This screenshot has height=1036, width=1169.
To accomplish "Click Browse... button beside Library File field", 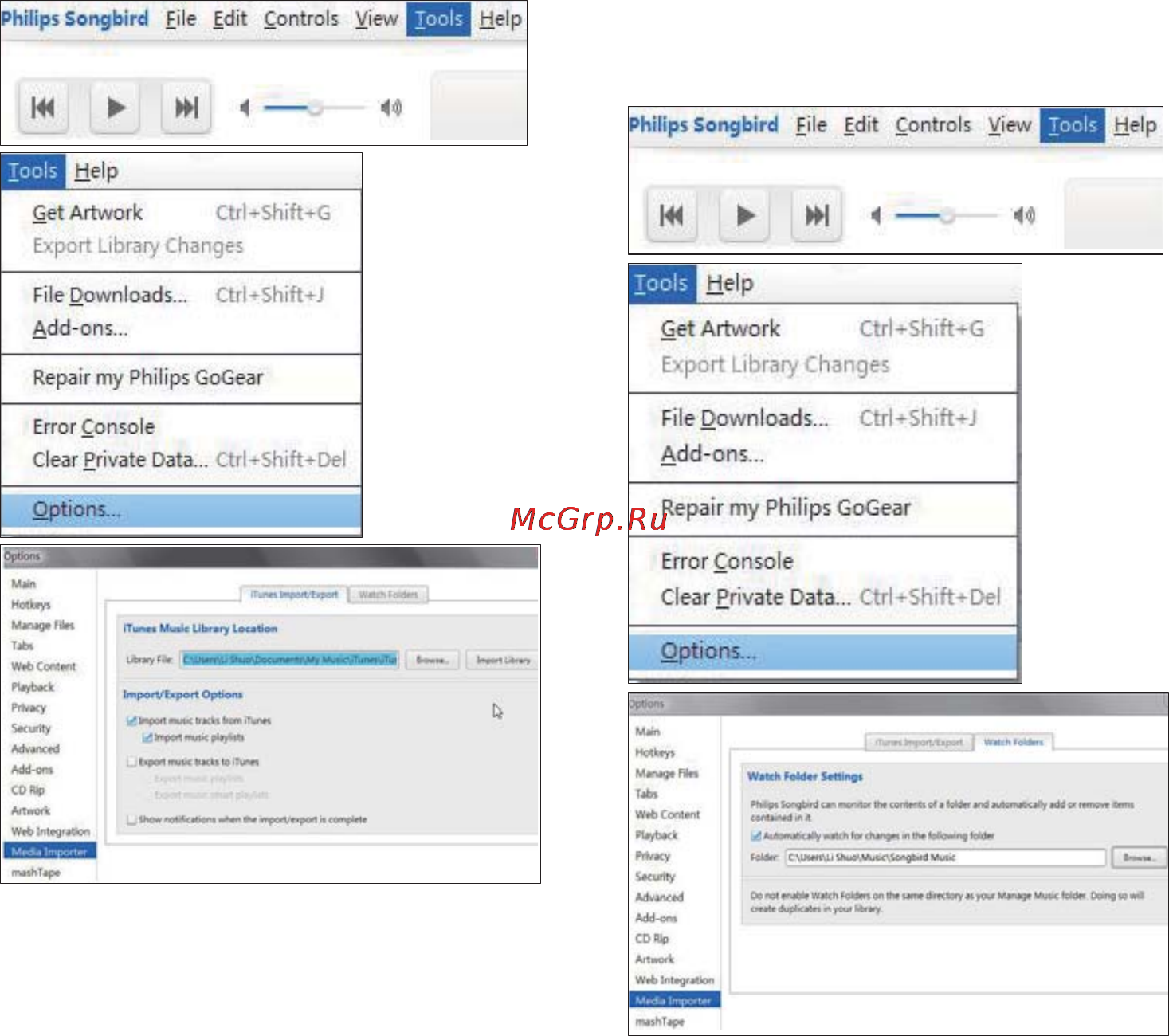I will (x=432, y=660).
